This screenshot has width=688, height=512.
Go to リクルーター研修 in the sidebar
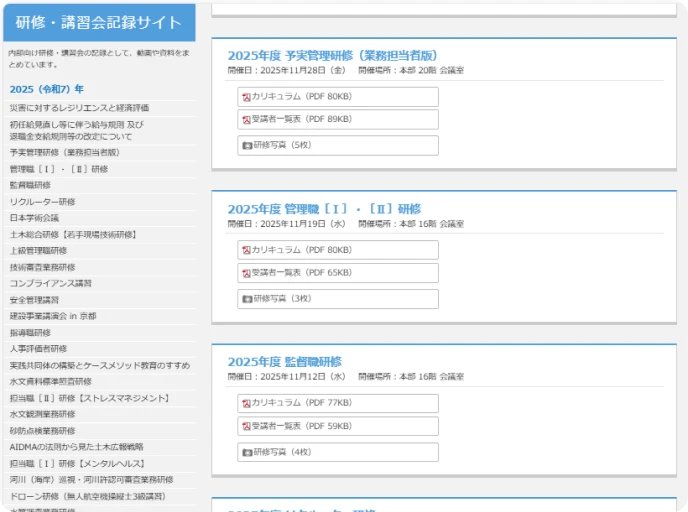click(x=42, y=201)
